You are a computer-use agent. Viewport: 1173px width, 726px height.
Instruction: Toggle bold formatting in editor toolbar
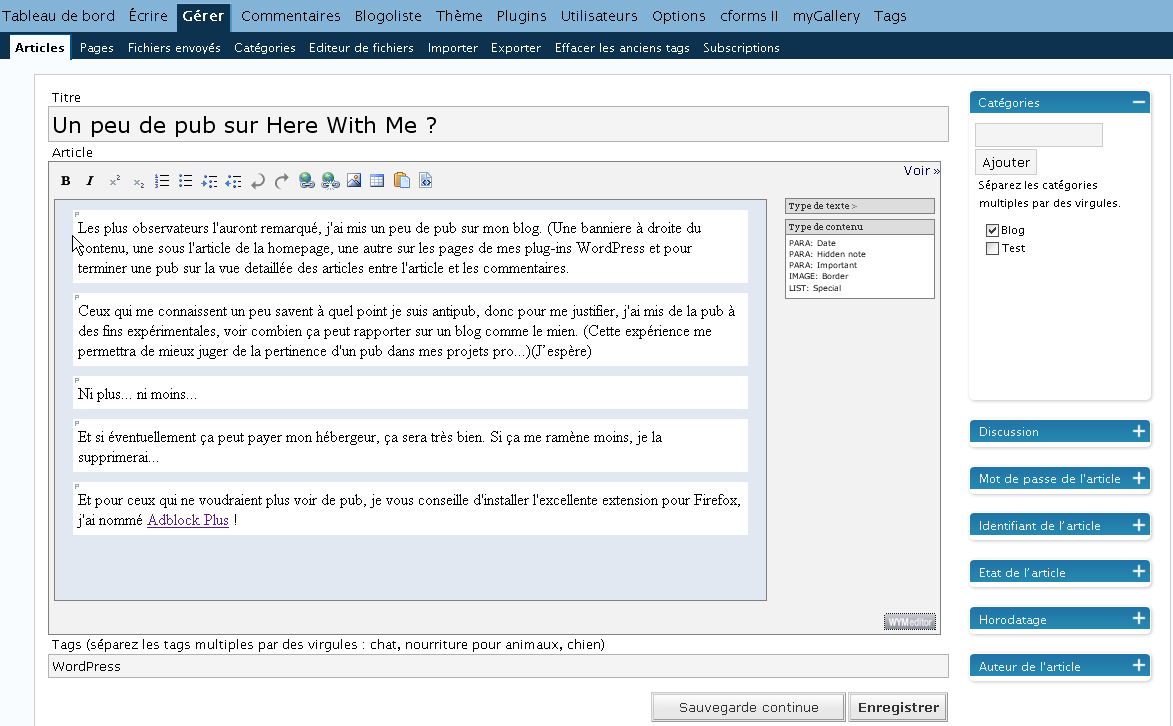click(65, 181)
